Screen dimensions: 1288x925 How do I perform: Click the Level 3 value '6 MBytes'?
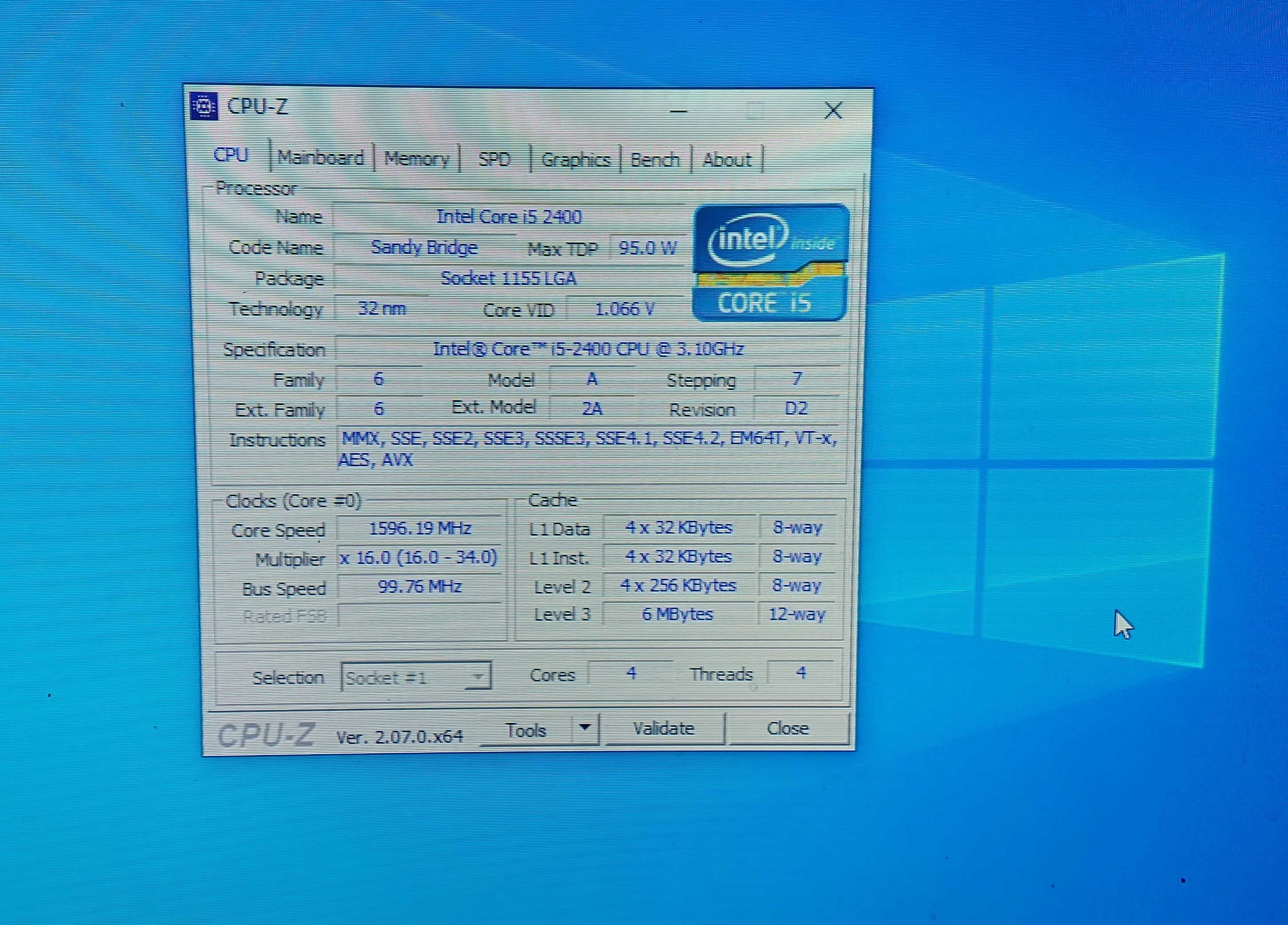(x=678, y=614)
